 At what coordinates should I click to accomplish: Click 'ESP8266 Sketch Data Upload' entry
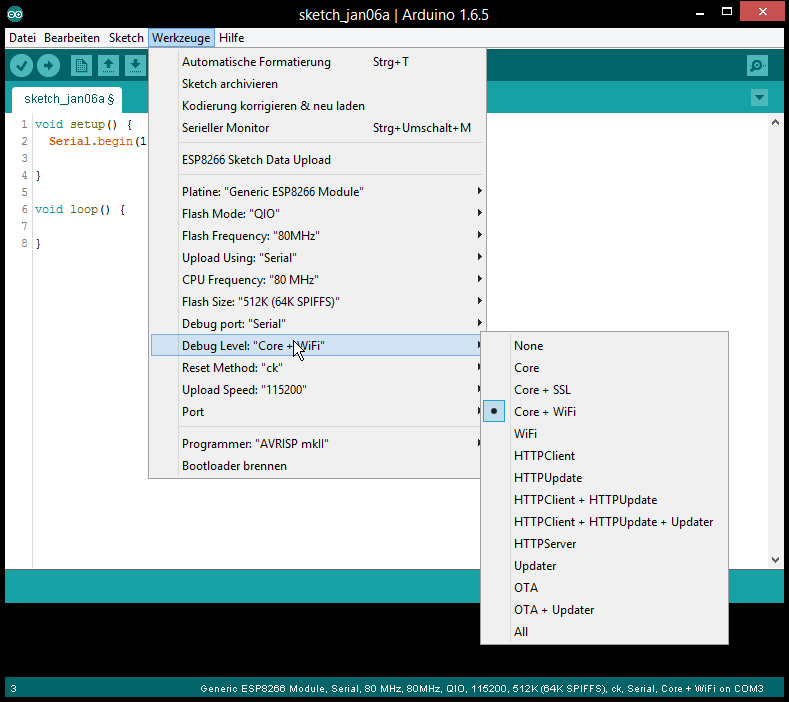(x=256, y=160)
